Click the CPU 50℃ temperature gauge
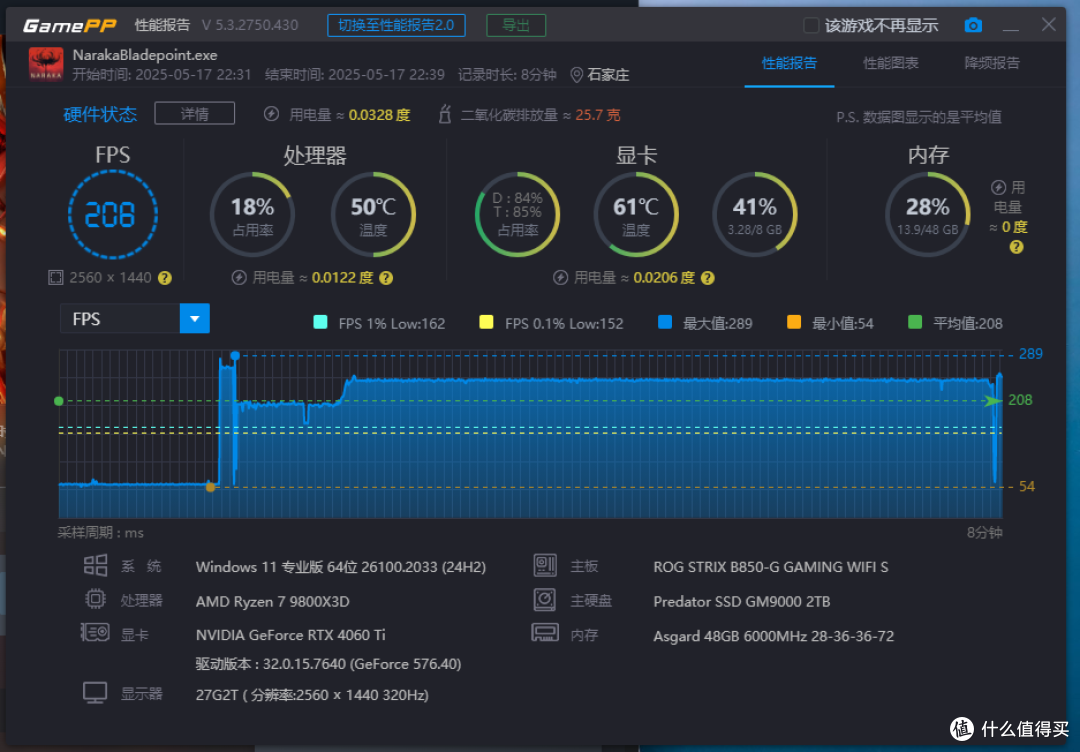The height and width of the screenshot is (752, 1080). click(373, 215)
